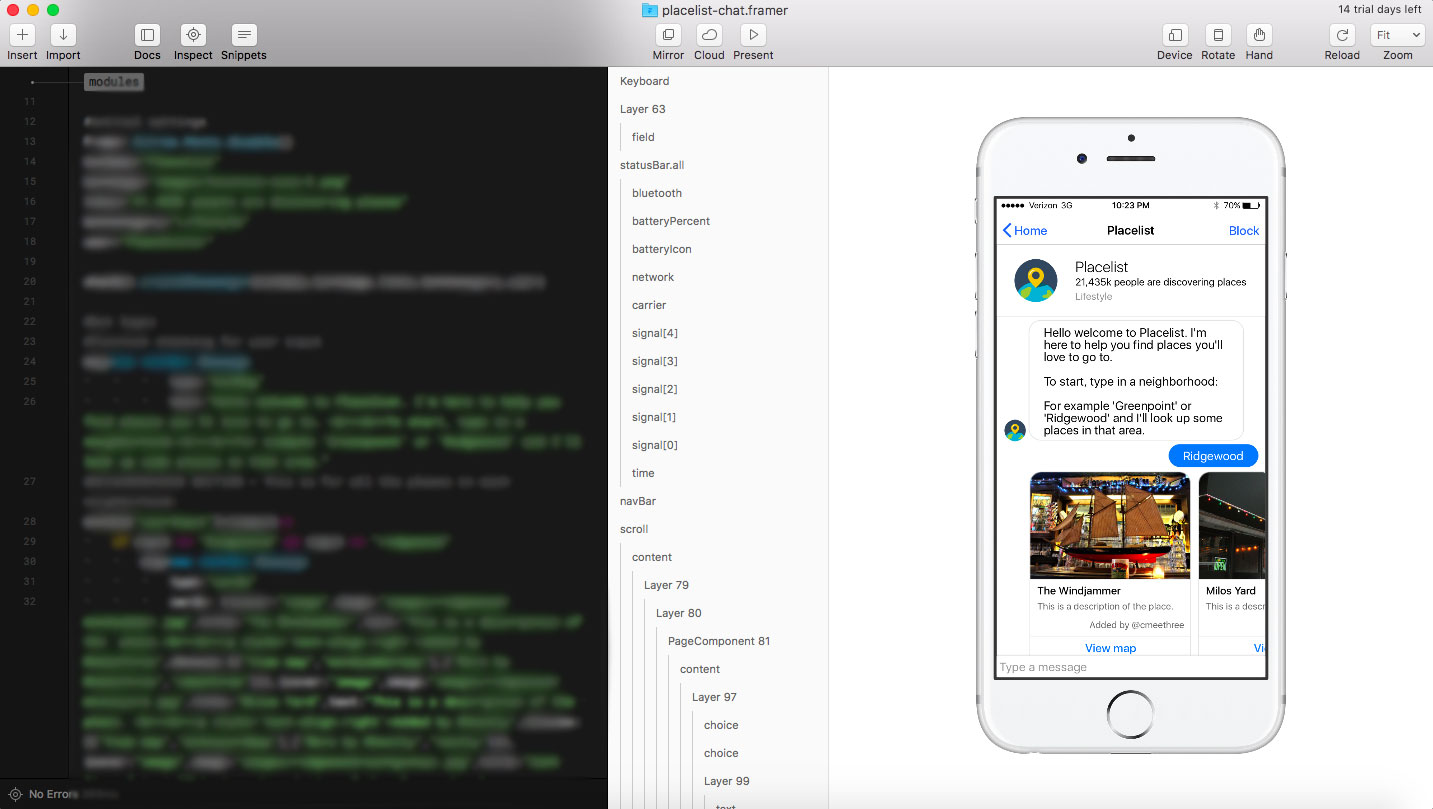The image size is (1433, 809).
Task: Select the Keyboard layer
Action: coord(644,81)
